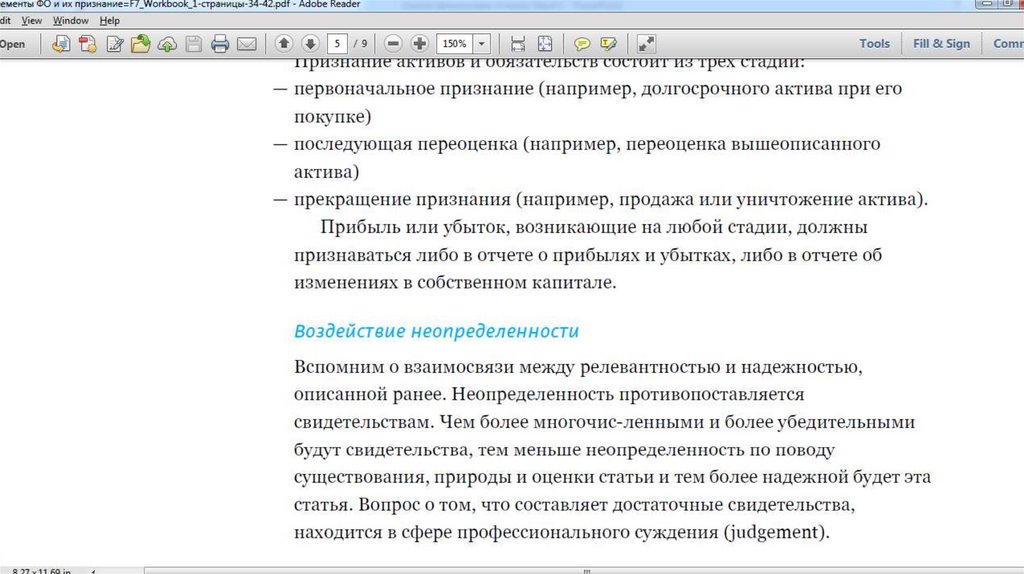Click the text 'последующая переоценка'
Image resolution: width=1024 pixels, height=574 pixels.
(x=406, y=144)
